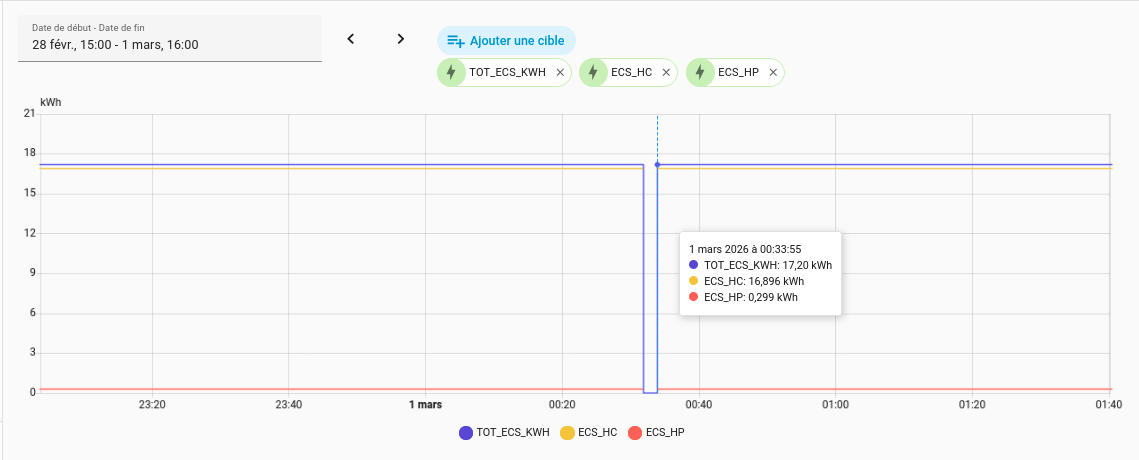Toggle ECS_HP series visibility in legend
Screen dimensions: 1139x460
pyautogui.click(x=665, y=433)
